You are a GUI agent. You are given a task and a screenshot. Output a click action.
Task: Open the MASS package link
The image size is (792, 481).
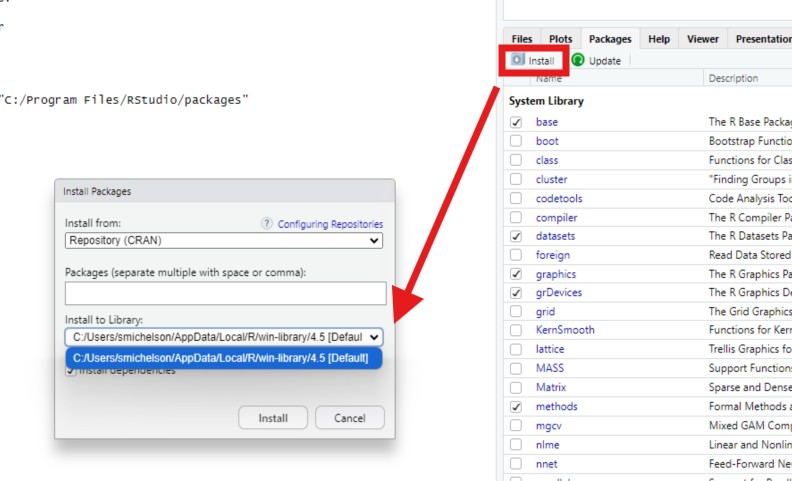550,368
